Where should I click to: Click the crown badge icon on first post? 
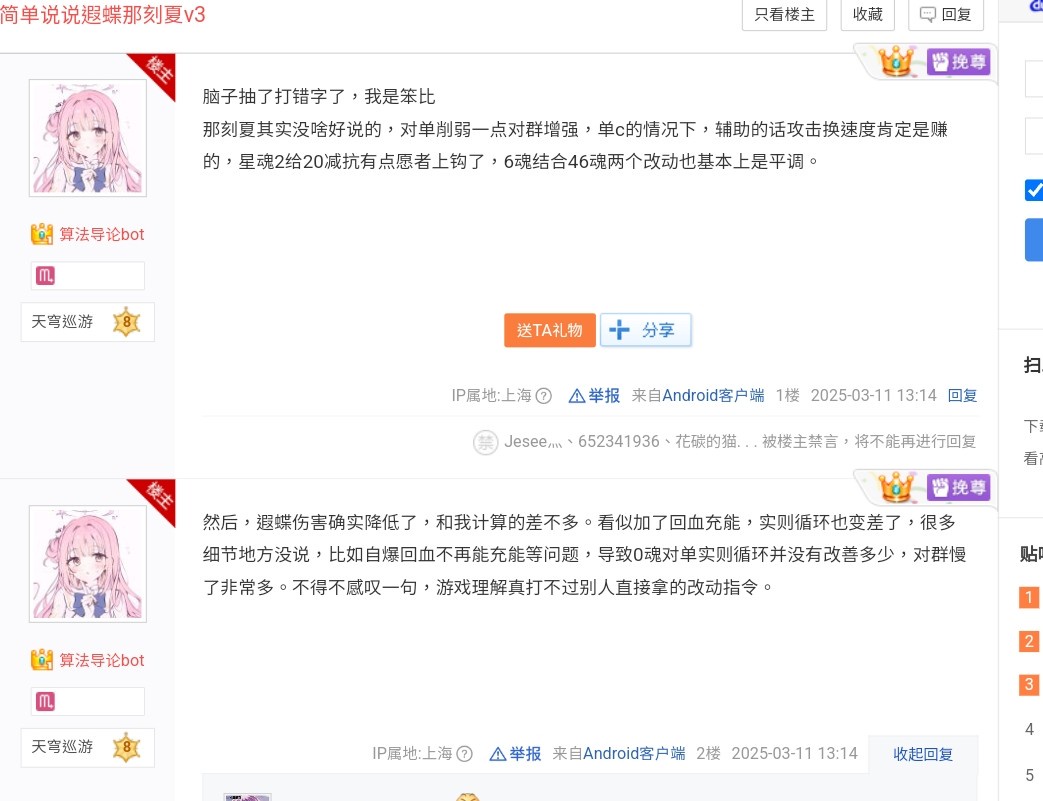895,61
